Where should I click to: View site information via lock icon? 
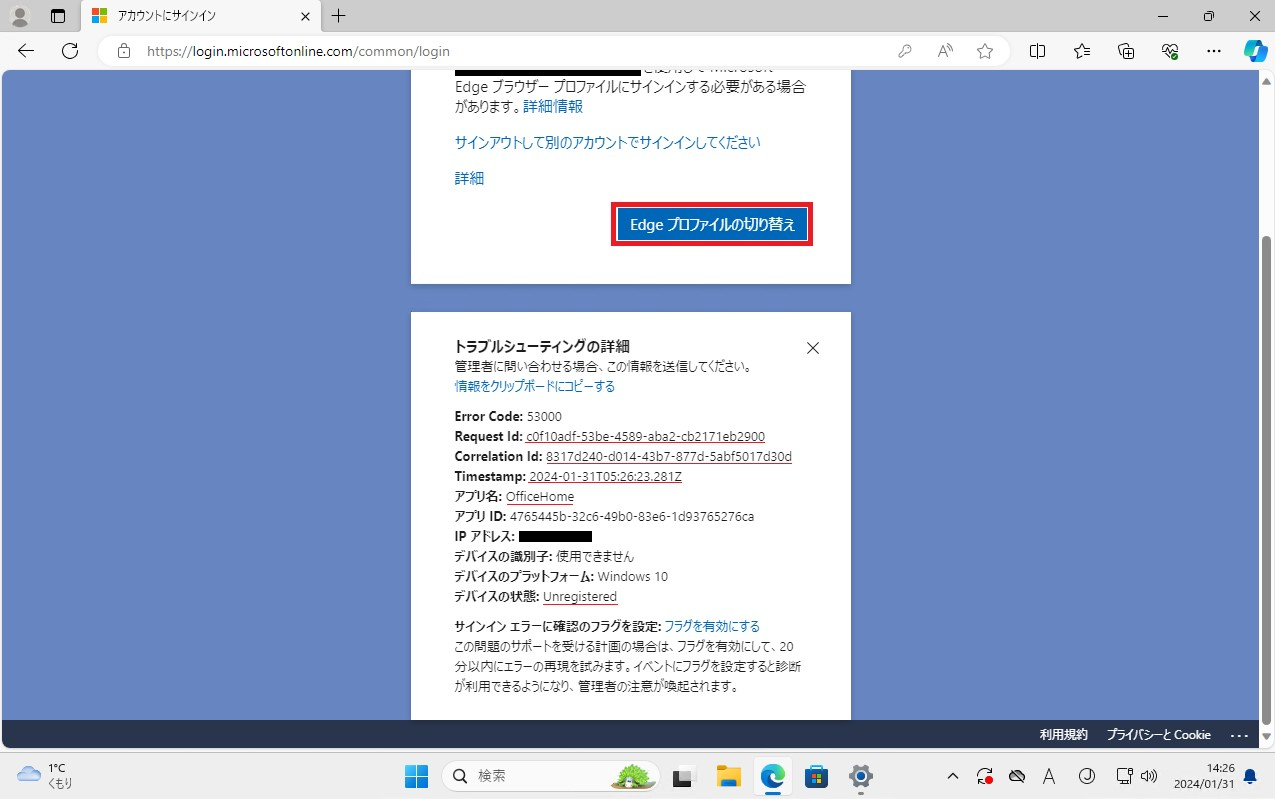coord(124,51)
